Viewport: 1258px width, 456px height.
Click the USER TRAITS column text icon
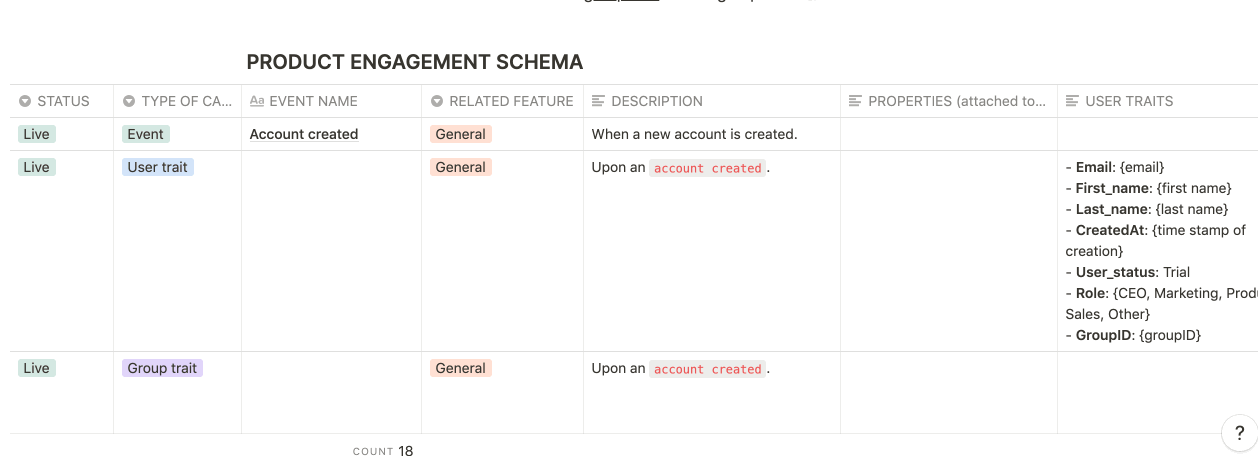click(x=1073, y=101)
